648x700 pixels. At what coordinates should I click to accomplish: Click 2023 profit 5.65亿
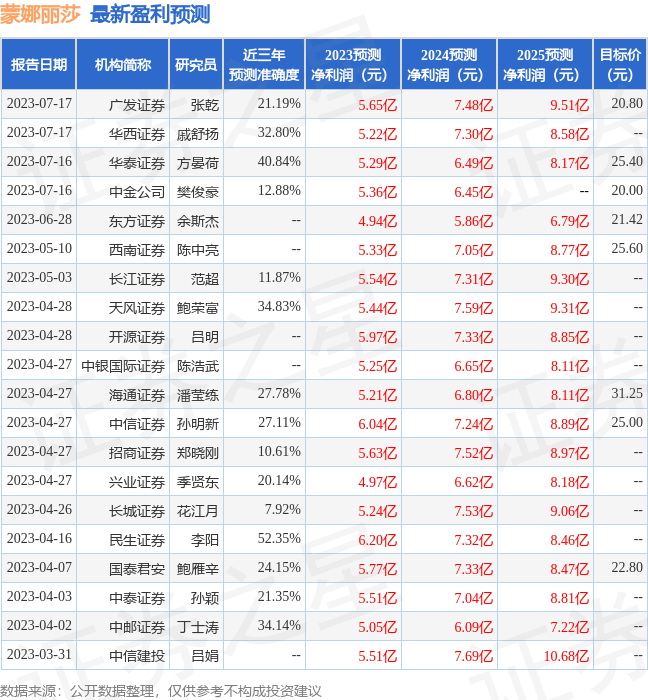click(x=378, y=105)
